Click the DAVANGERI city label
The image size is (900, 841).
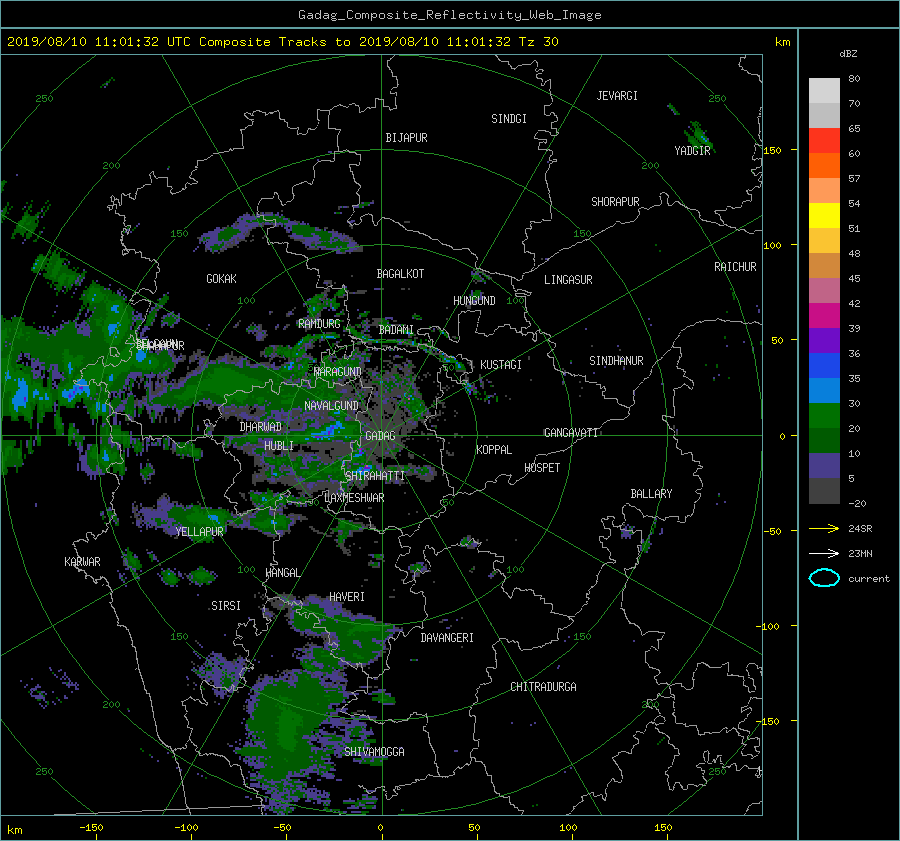coord(447,638)
